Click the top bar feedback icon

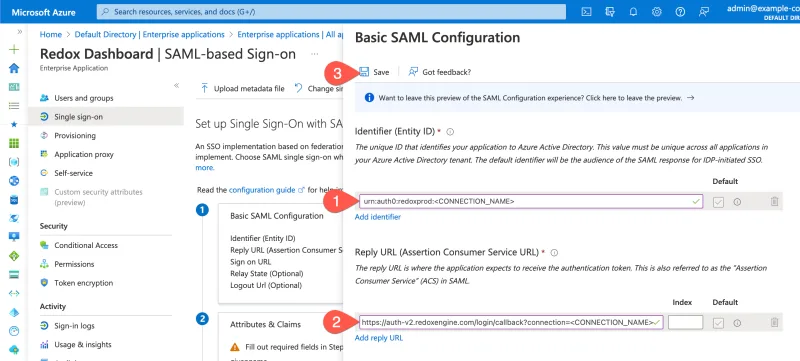pos(704,12)
